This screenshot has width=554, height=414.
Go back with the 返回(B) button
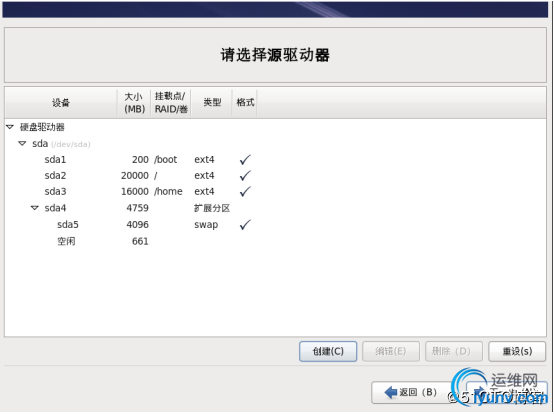(x=412, y=392)
